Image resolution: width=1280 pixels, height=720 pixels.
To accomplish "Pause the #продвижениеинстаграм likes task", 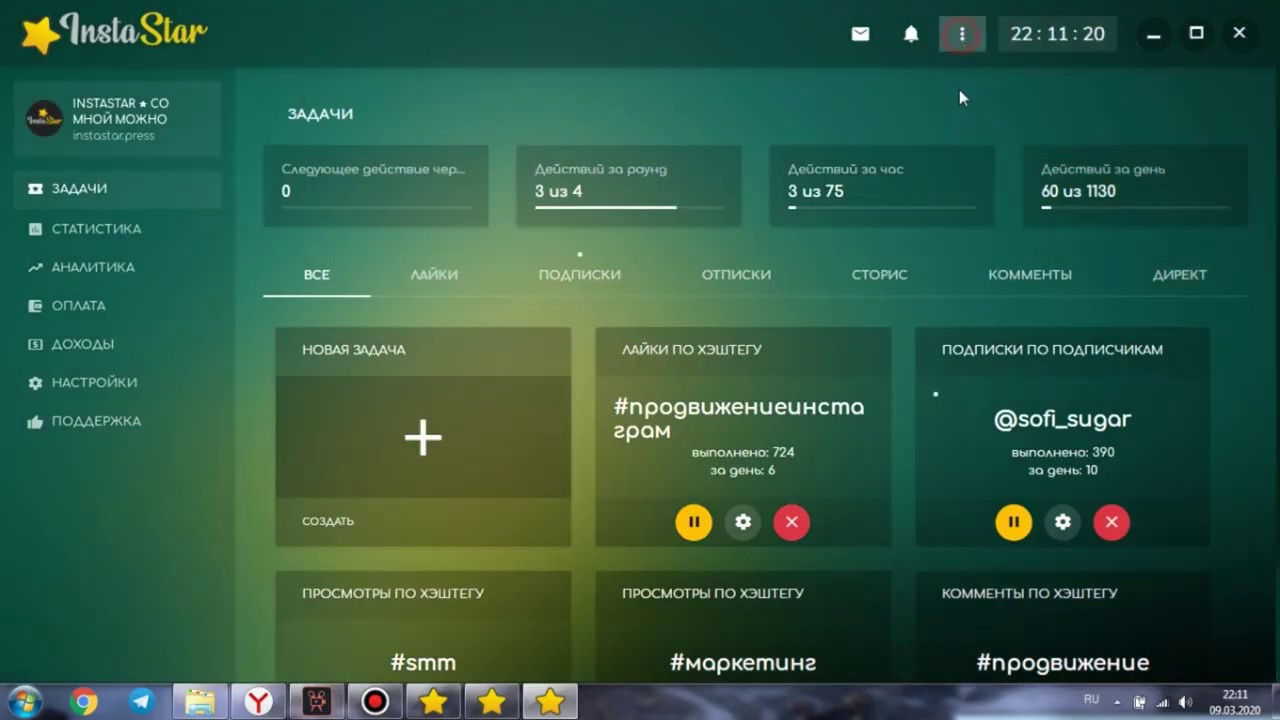I will (x=693, y=522).
